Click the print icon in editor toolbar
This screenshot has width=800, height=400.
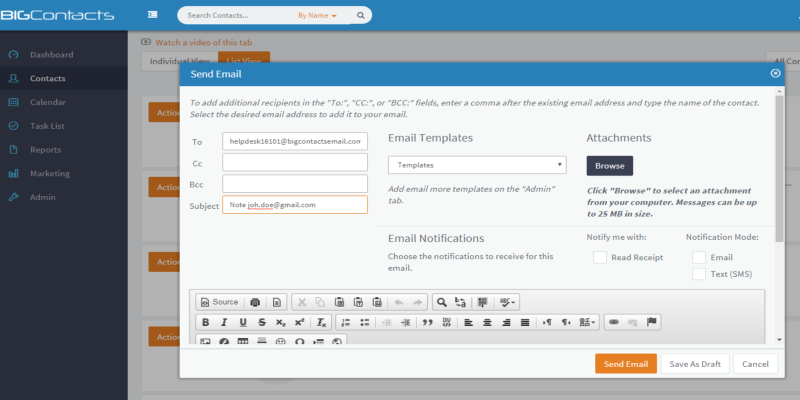click(256, 301)
